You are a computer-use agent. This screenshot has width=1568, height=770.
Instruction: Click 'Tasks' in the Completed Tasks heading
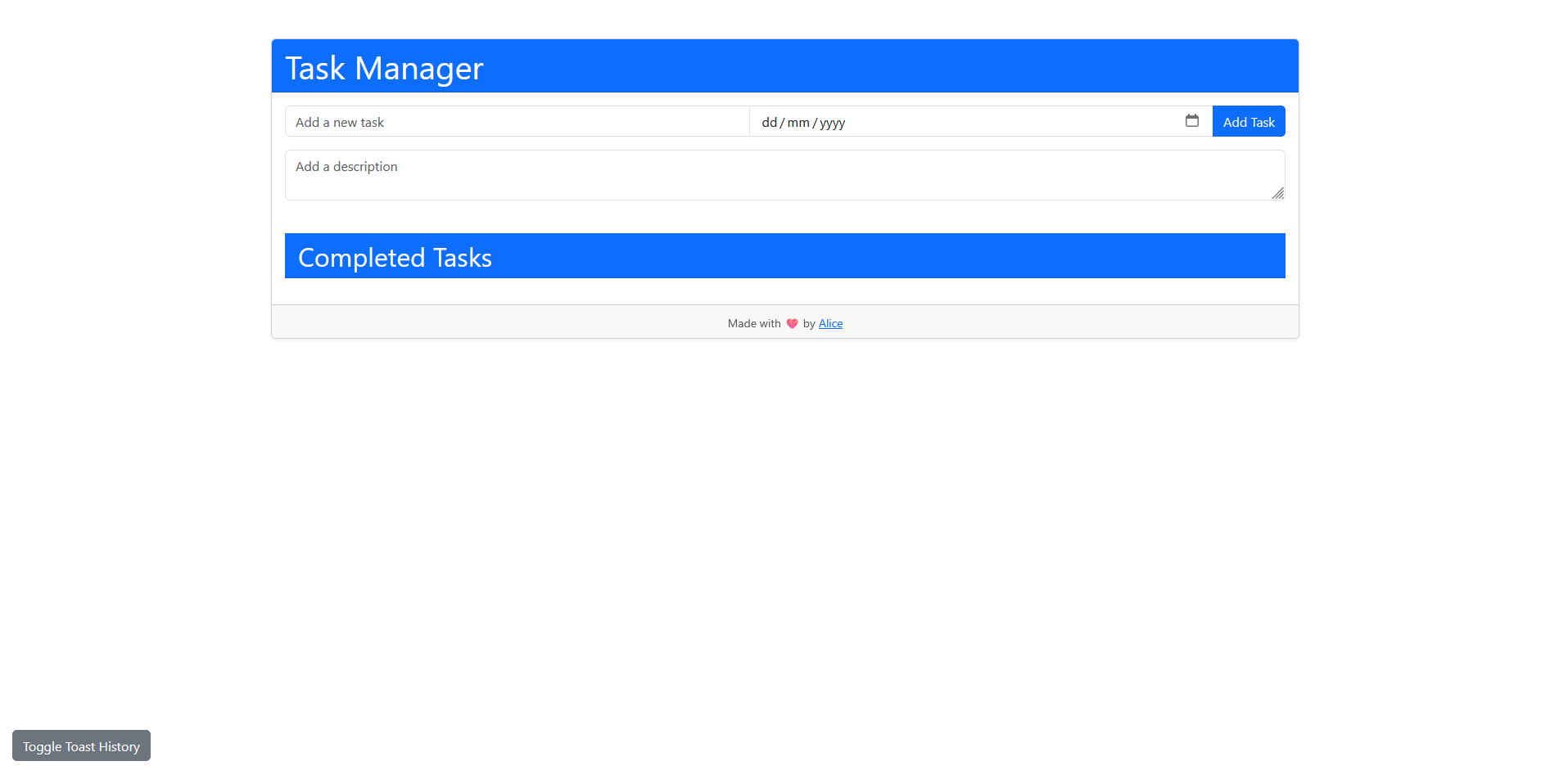tap(462, 258)
